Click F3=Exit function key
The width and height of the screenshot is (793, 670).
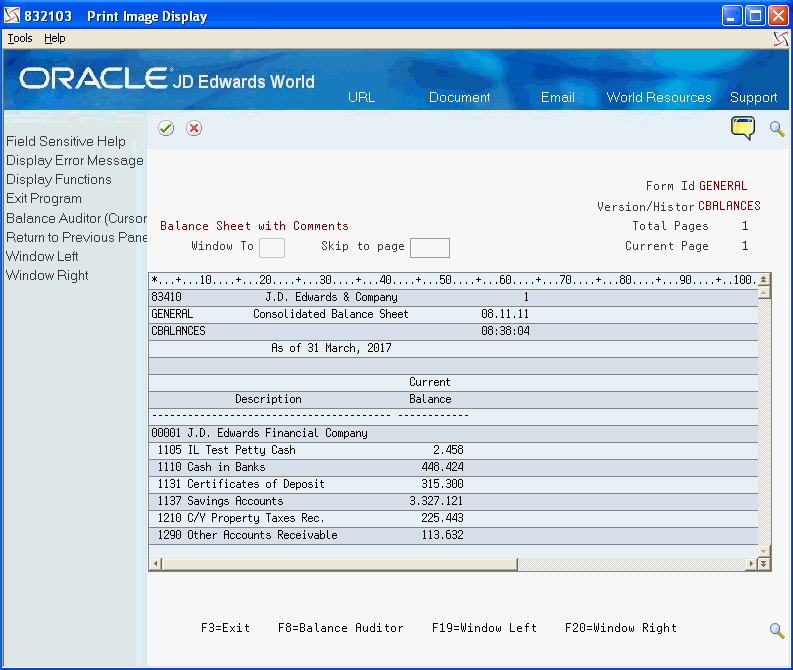(x=226, y=628)
